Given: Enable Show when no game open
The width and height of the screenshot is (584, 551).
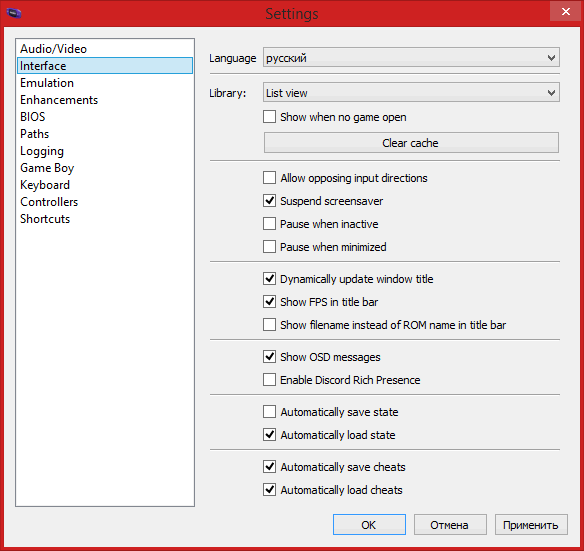Looking at the screenshot, I should [269, 117].
